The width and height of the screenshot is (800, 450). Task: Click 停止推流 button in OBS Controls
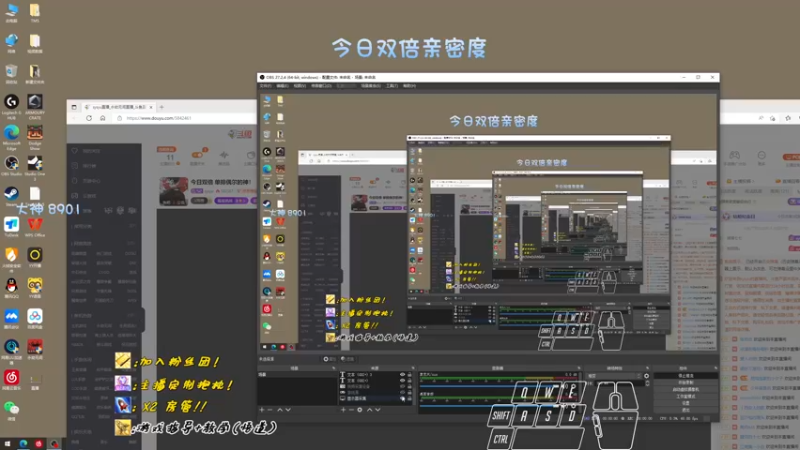(685, 376)
